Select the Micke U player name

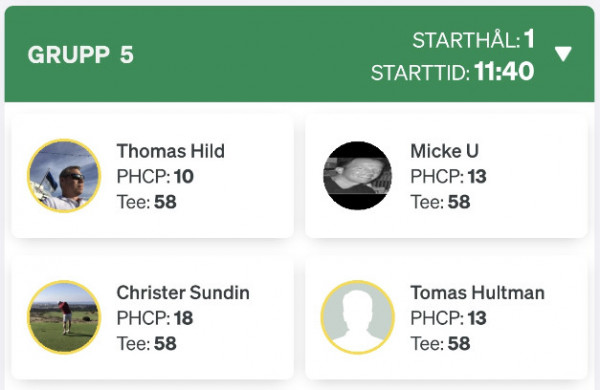[x=445, y=151]
